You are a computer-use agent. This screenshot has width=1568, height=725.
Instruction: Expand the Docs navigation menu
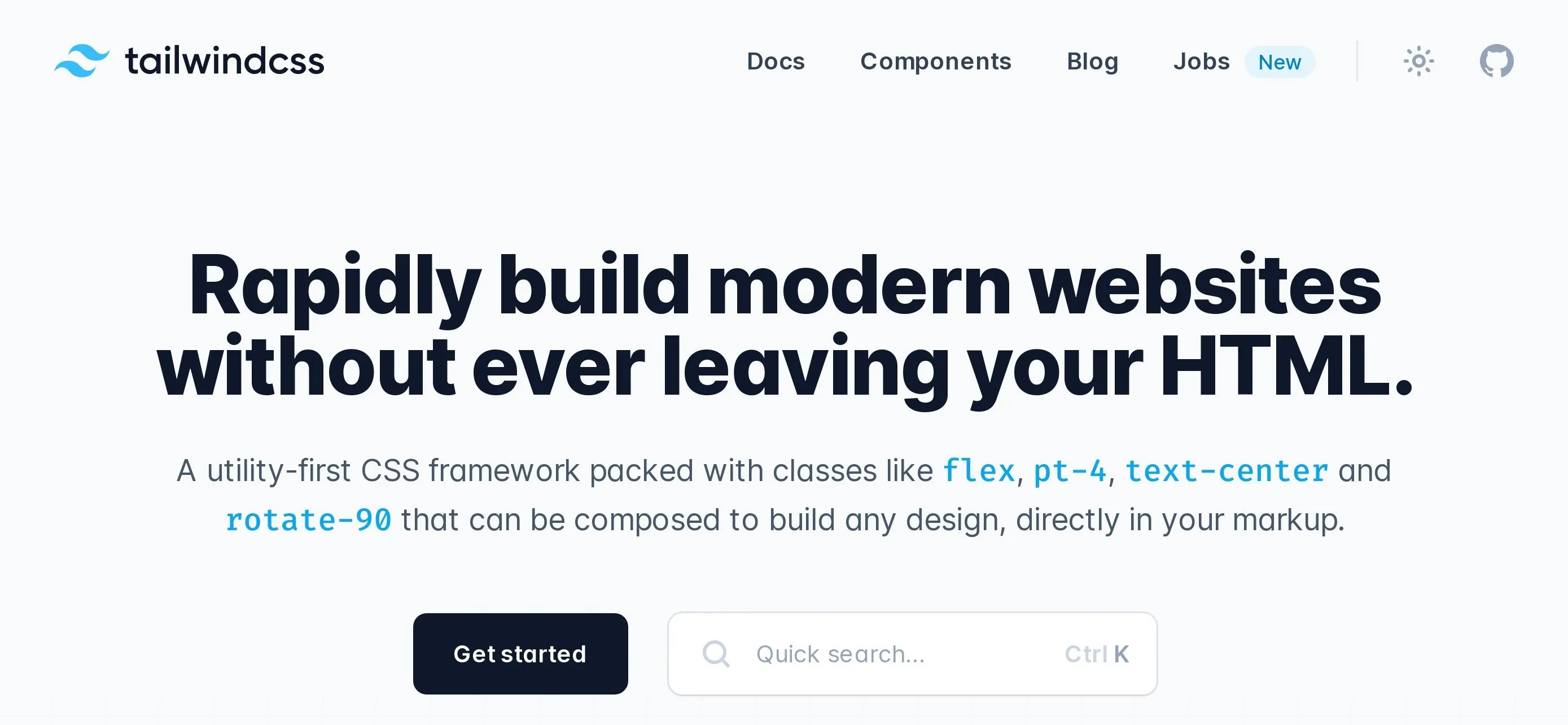776,61
